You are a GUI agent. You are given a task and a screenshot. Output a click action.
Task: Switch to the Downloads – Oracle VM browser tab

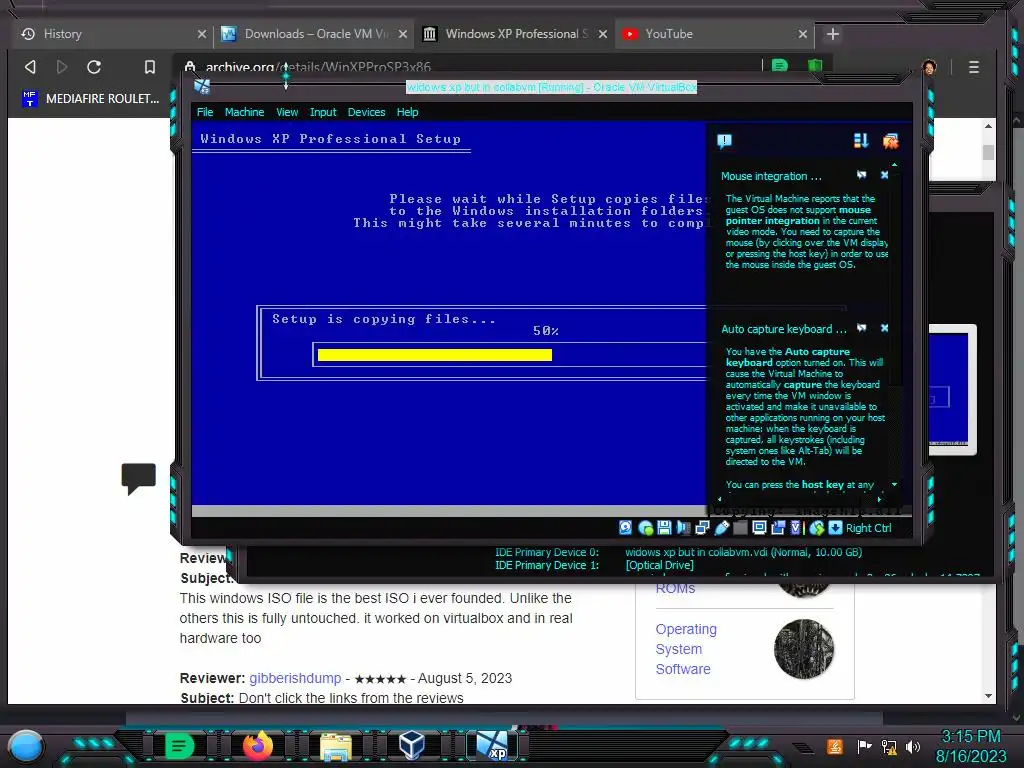(x=313, y=34)
